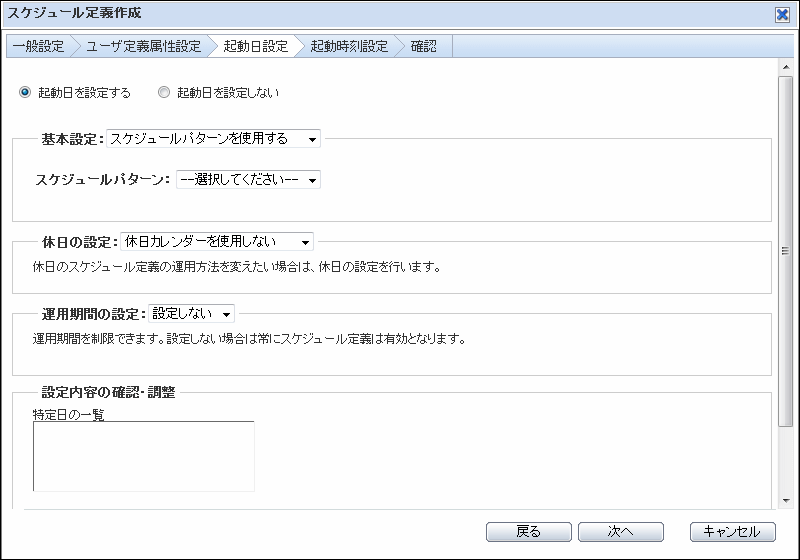This screenshot has width=800, height=560.
Task: Open the 基本設定 dropdown
Action: 213,139
